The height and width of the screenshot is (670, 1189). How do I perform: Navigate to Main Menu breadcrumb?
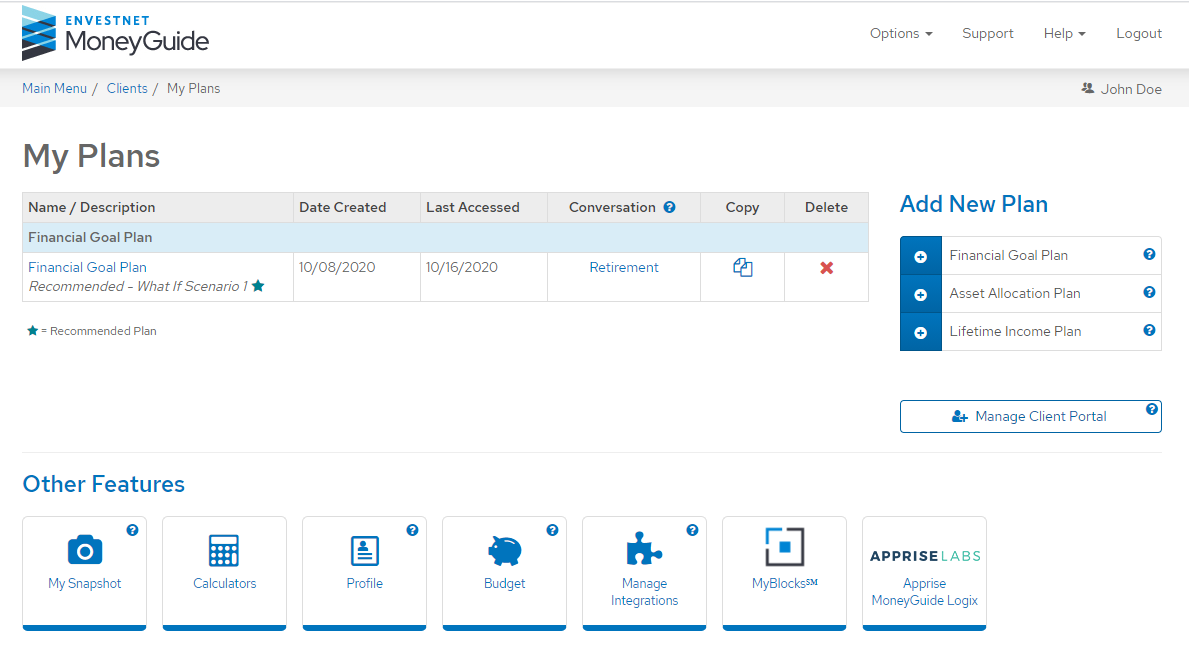tap(54, 88)
